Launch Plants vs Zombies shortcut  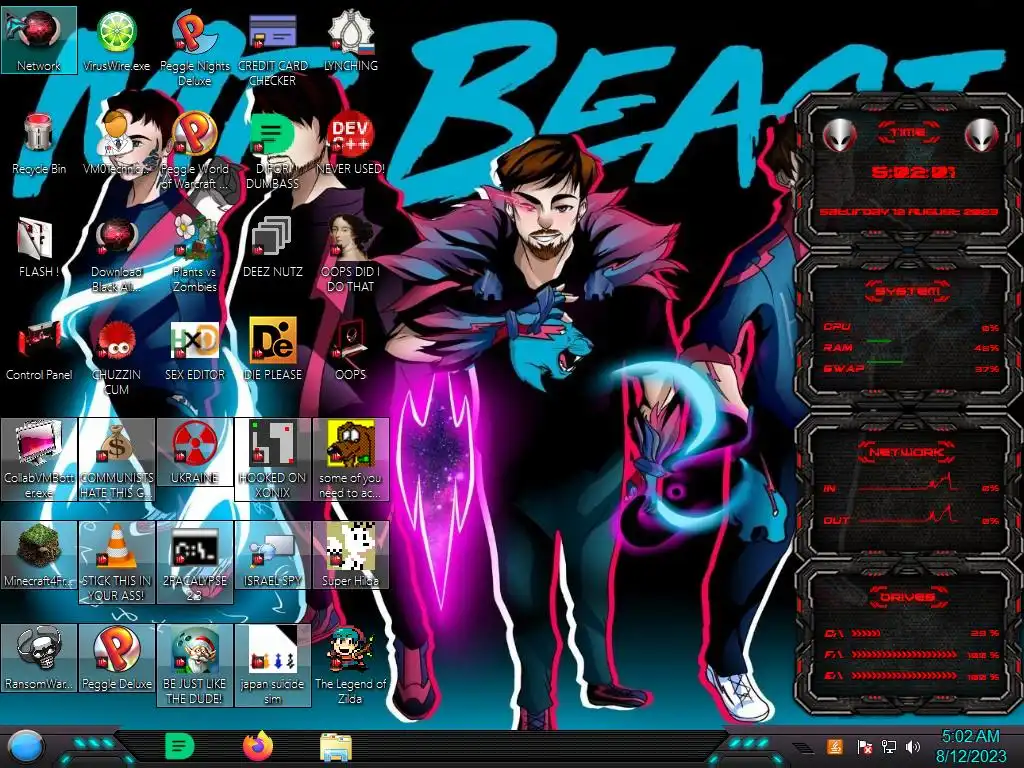click(x=195, y=255)
